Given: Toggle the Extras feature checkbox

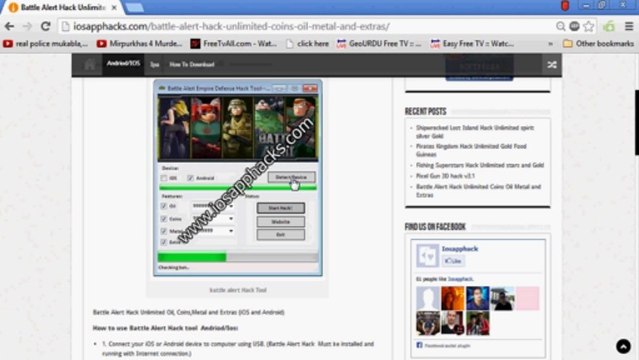Looking at the screenshot, I should point(164,242).
